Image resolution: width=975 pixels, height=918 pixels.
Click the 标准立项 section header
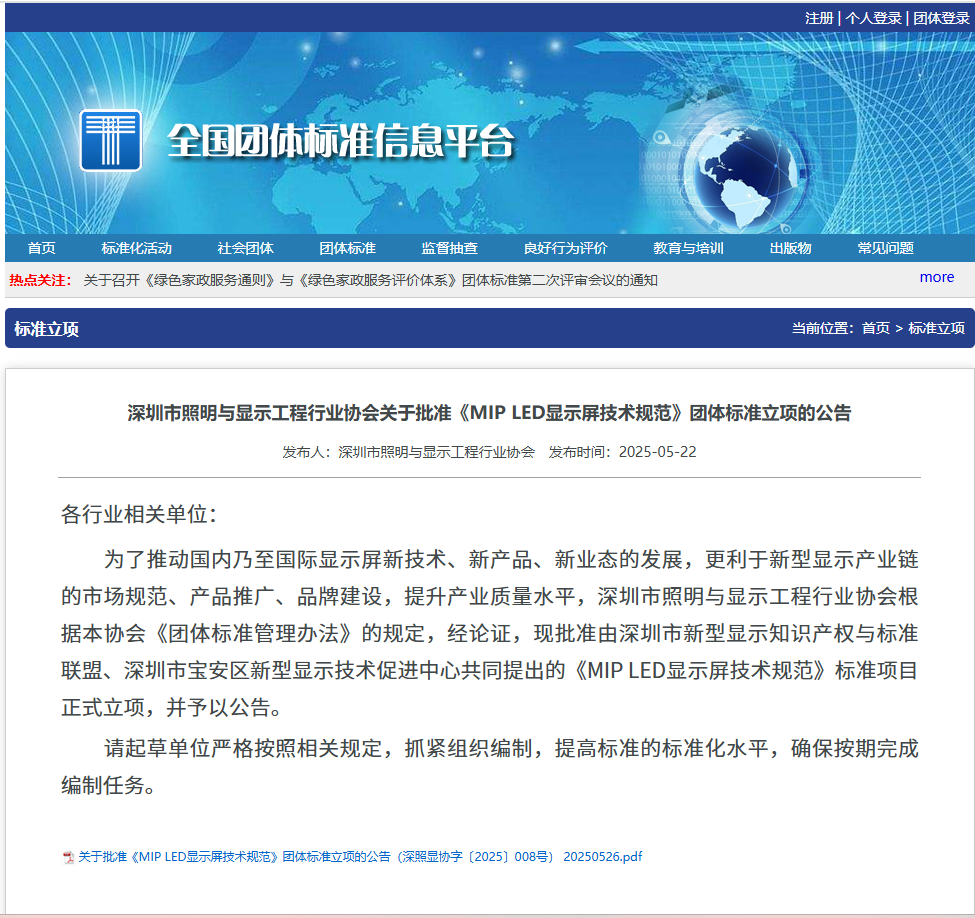coord(47,329)
